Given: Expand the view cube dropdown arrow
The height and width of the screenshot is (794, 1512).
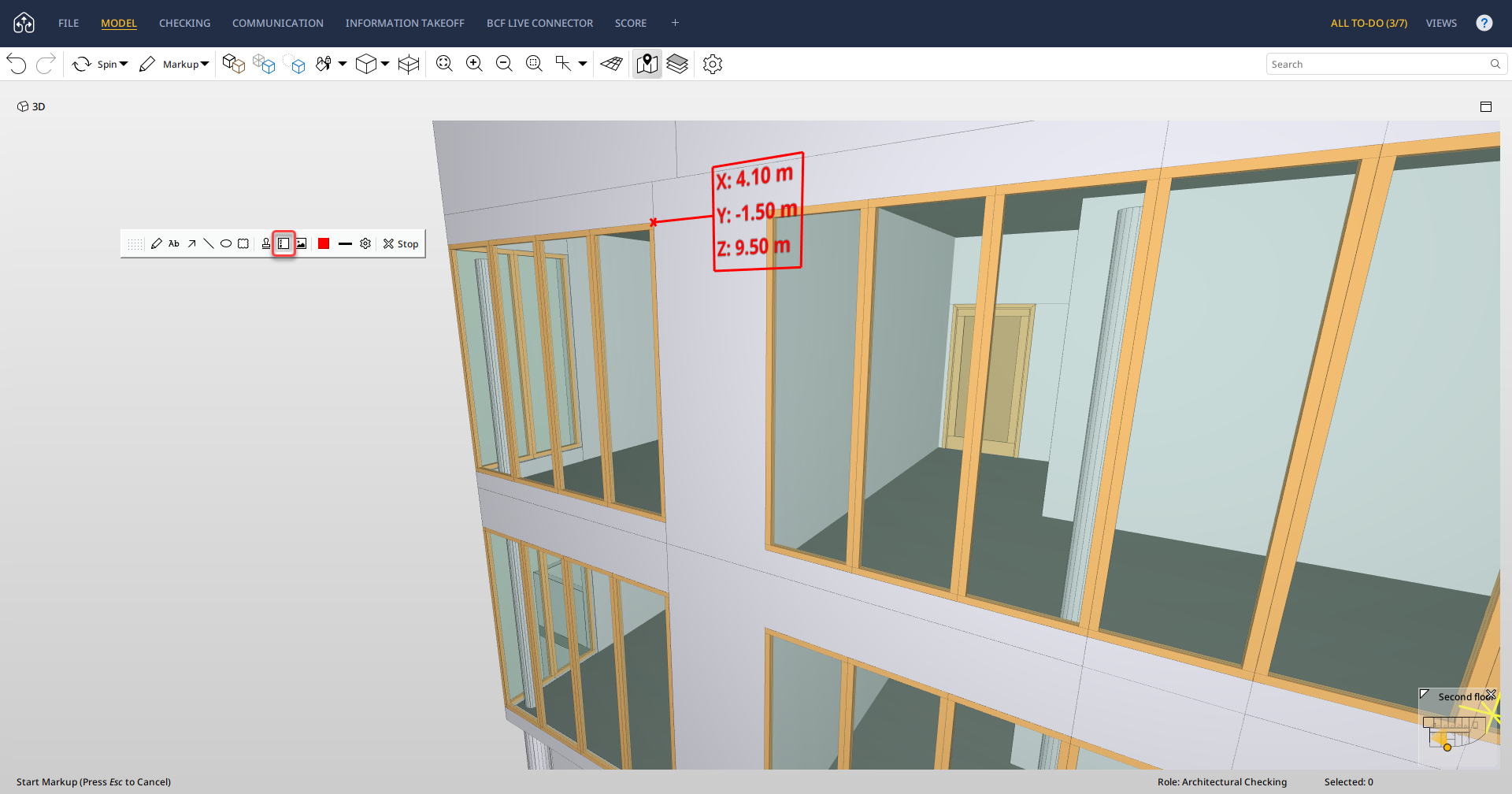Looking at the screenshot, I should pos(385,65).
